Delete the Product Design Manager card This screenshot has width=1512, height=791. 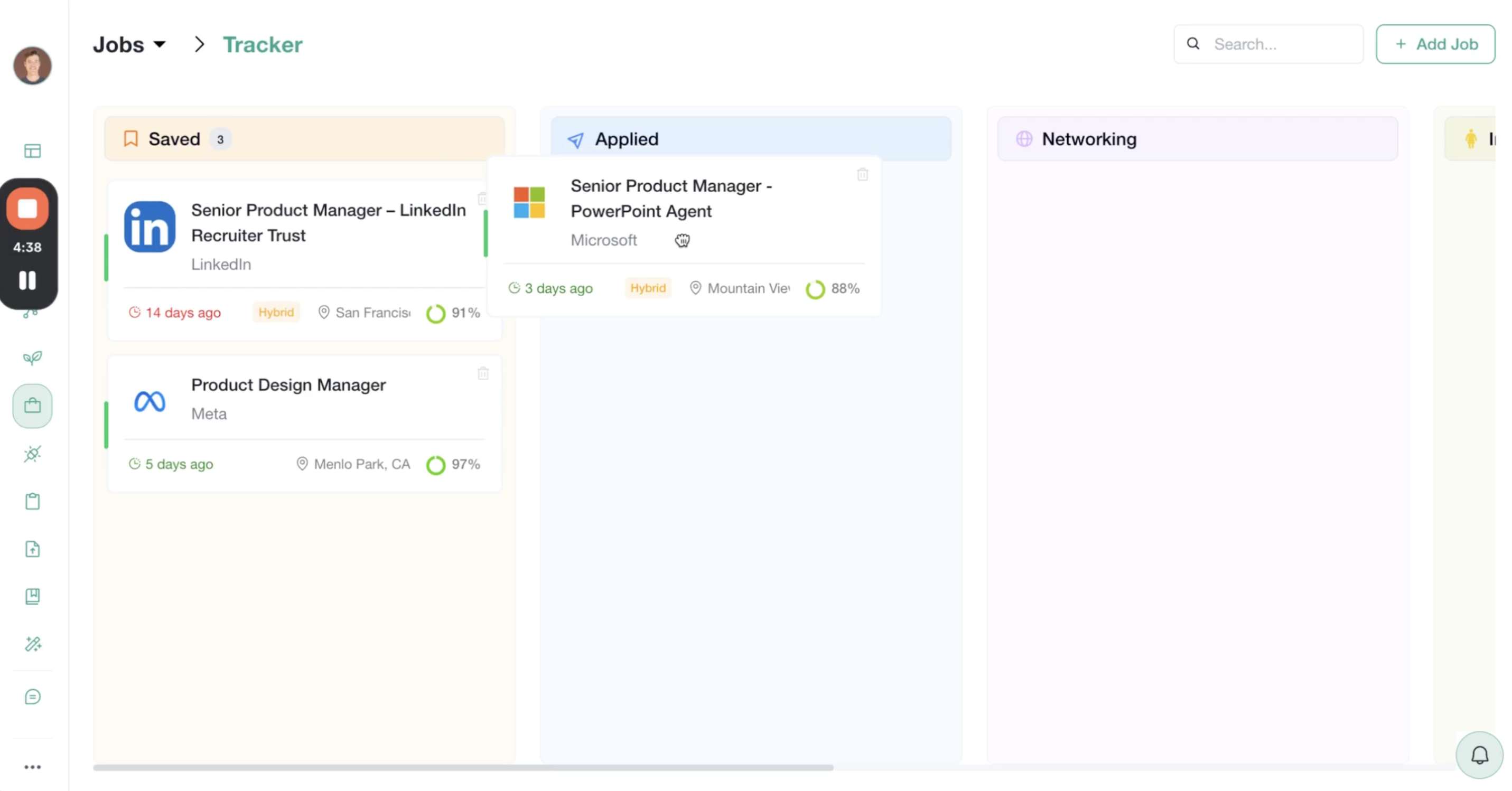pos(482,374)
